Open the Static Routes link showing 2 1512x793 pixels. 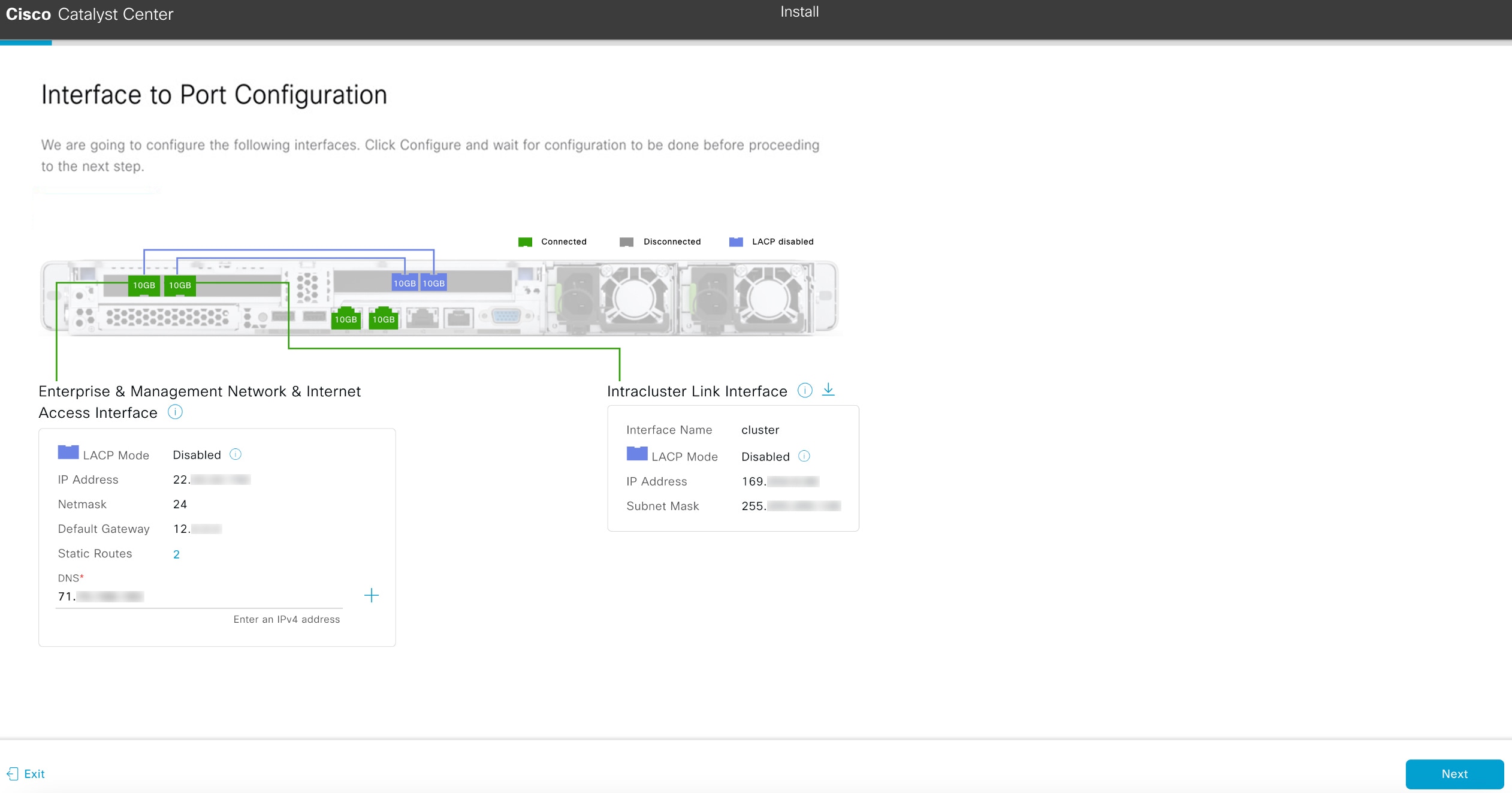[177, 554]
